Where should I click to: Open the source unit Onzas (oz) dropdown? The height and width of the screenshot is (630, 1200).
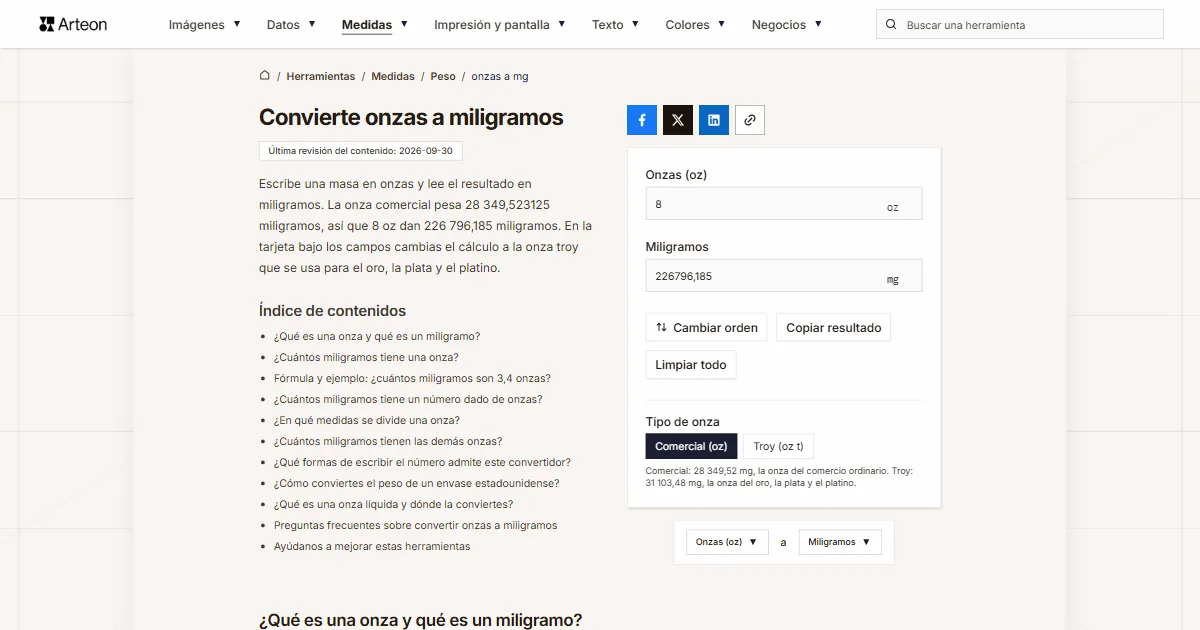[727, 542]
